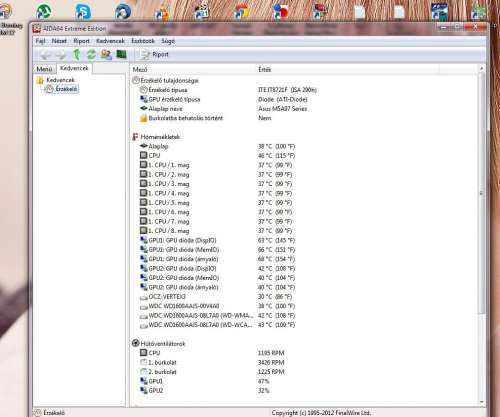Click the green chip toolbar icon
Viewport: 500px width, 417px height.
click(121, 54)
